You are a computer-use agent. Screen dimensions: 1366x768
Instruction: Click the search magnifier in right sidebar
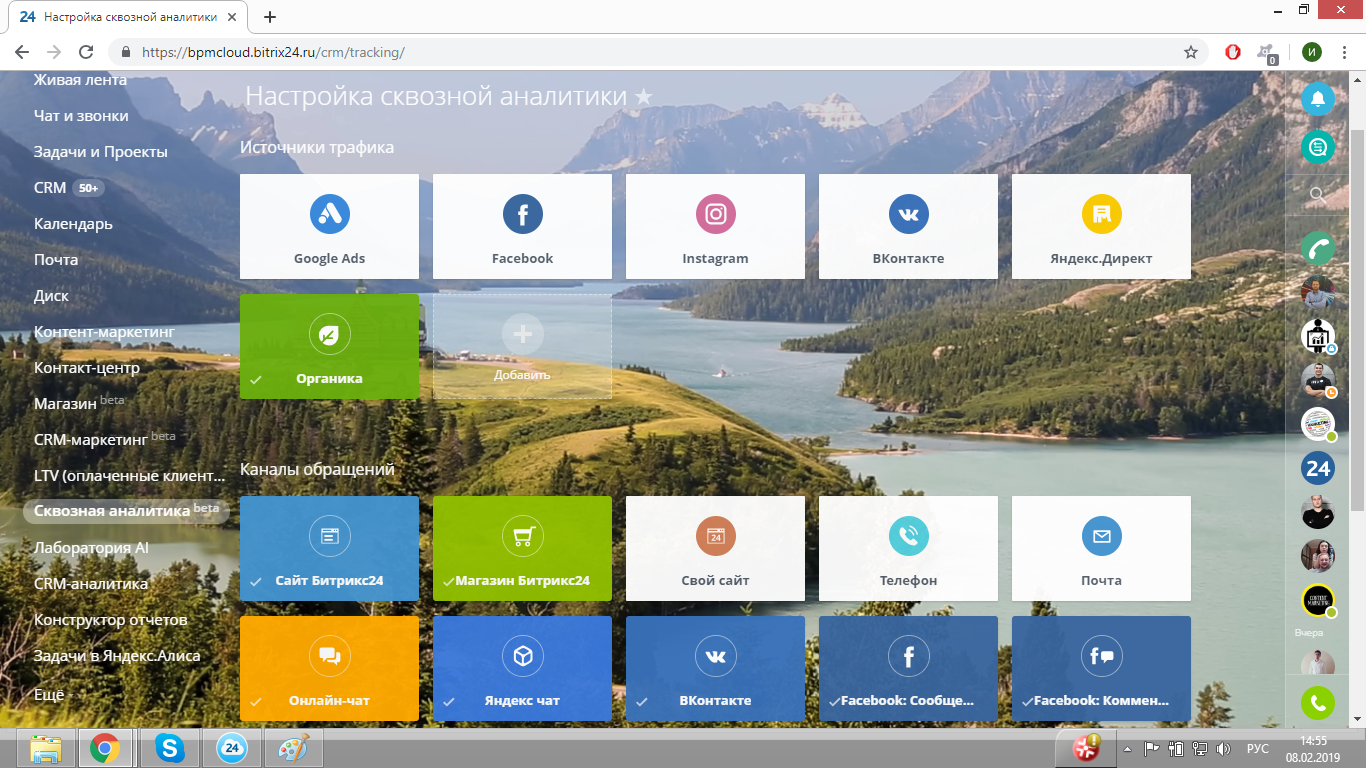(1318, 196)
